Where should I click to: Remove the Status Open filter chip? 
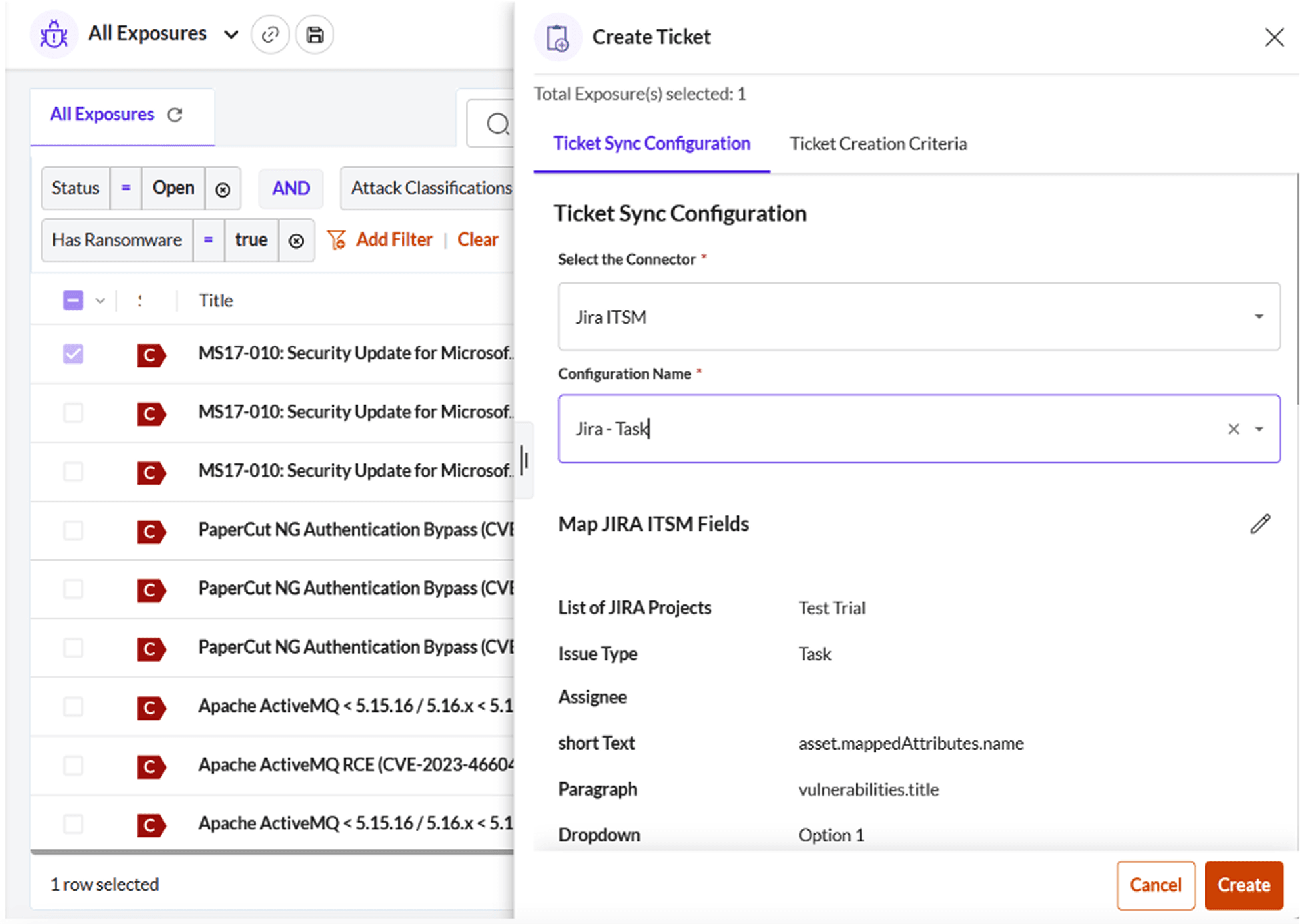tap(223, 188)
